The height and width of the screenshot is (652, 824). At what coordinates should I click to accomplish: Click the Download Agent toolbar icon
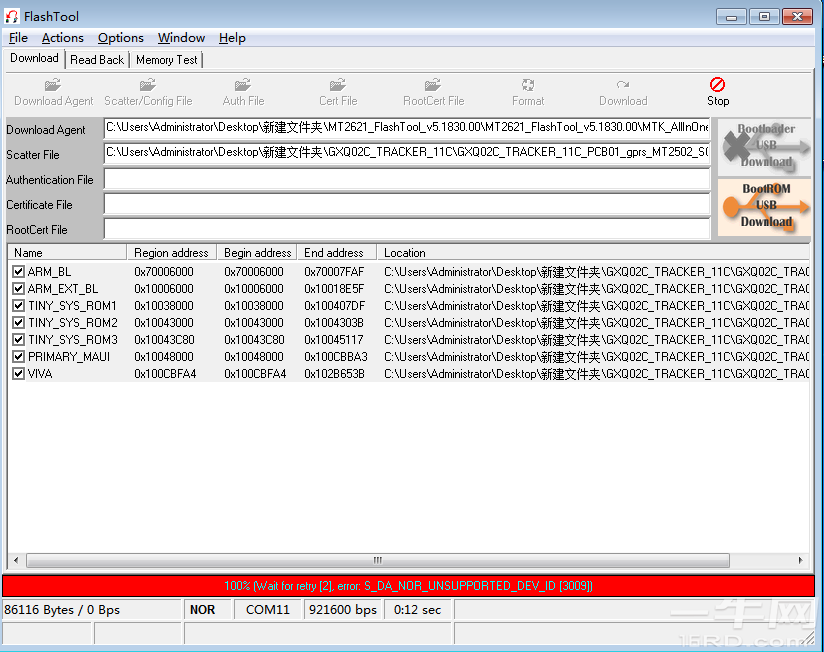[x=53, y=86]
